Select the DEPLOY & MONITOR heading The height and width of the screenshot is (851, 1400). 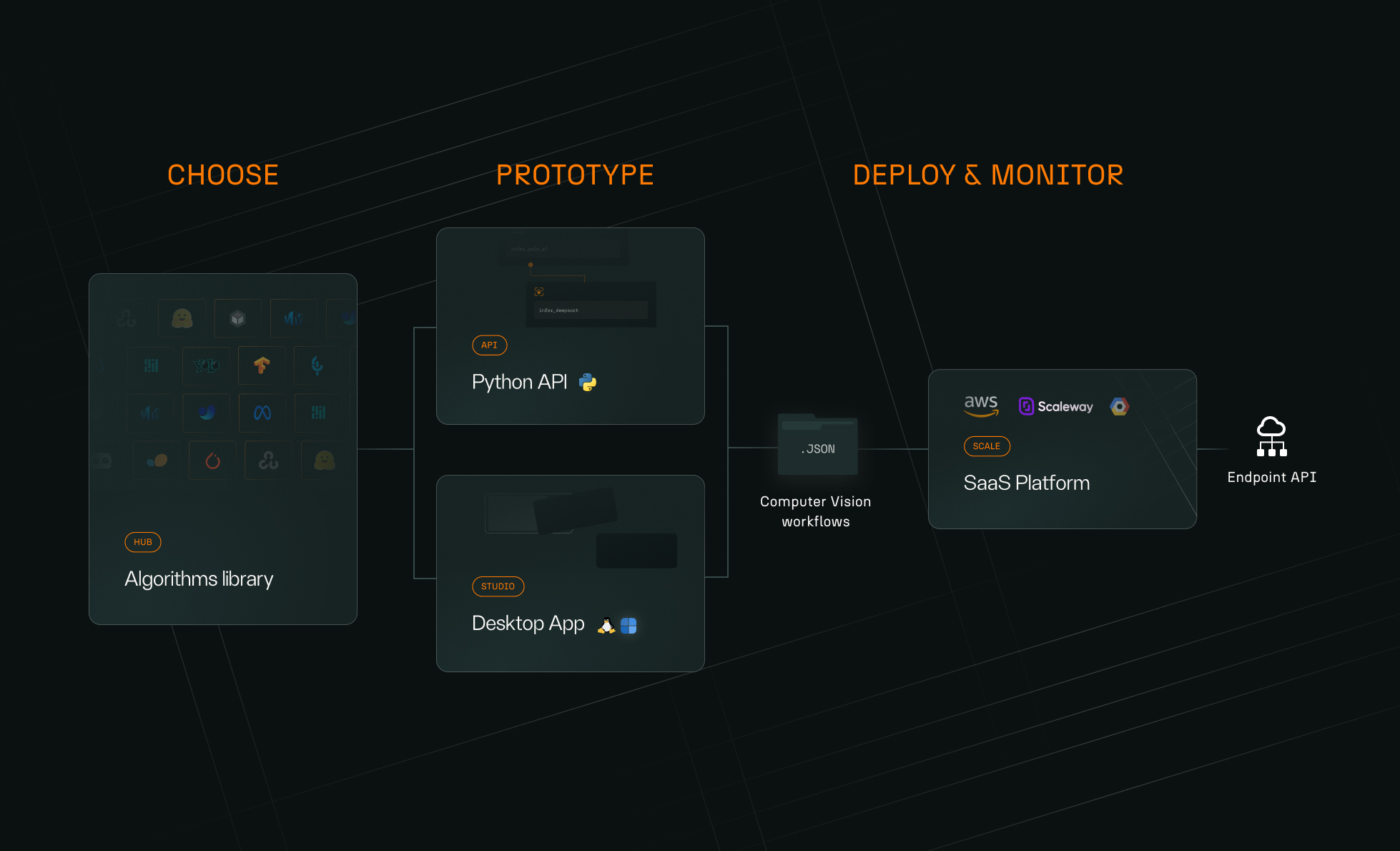tap(987, 174)
